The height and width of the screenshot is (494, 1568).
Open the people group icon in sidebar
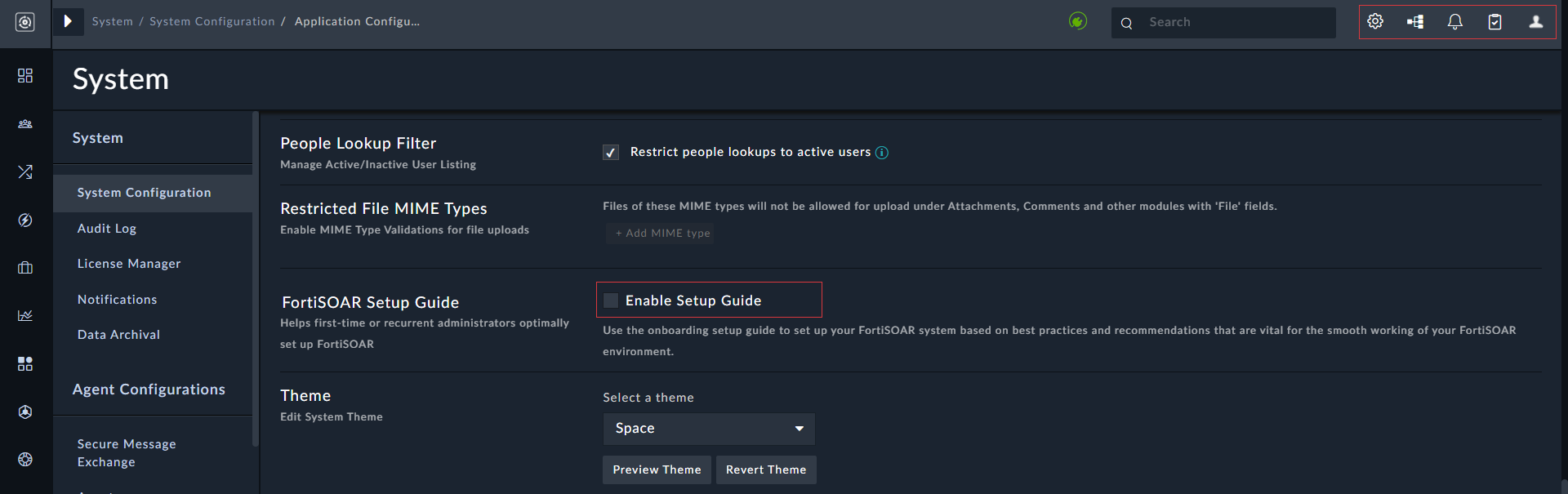pyautogui.click(x=25, y=124)
